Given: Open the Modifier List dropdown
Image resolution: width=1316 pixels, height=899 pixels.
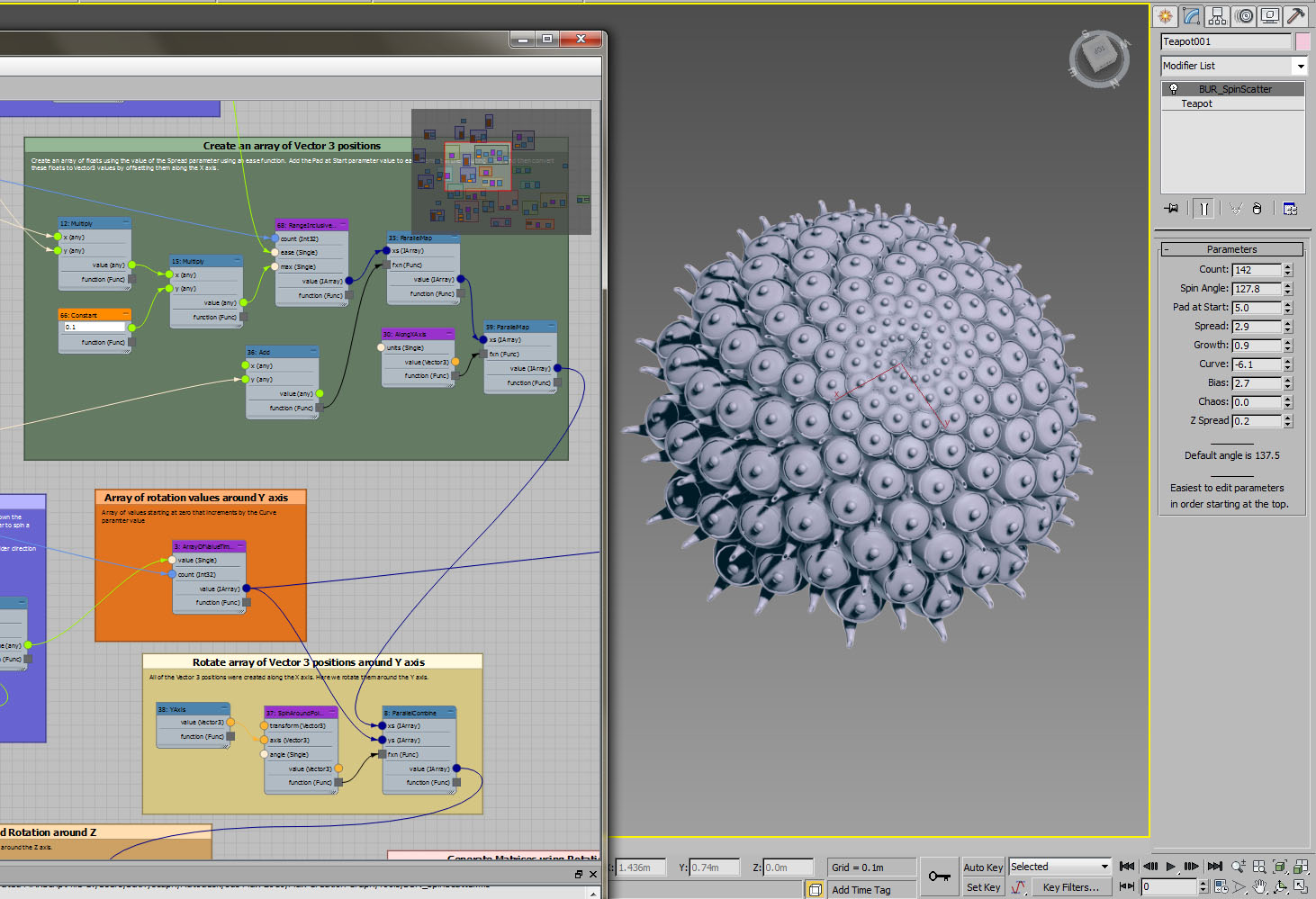Looking at the screenshot, I should pos(1300,67).
